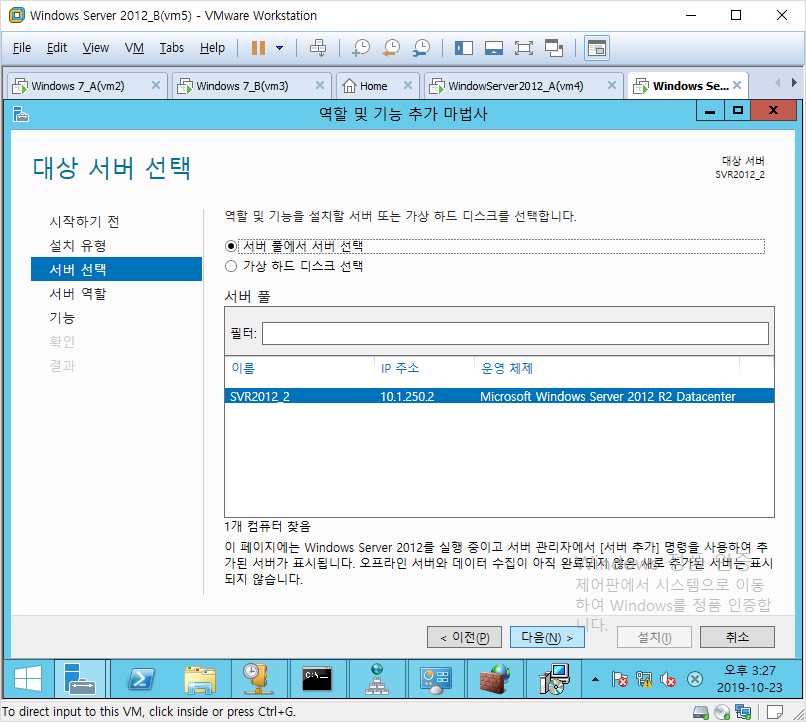Launch PowerShell from taskbar
Viewport: 806px width, 722px height.
point(140,679)
